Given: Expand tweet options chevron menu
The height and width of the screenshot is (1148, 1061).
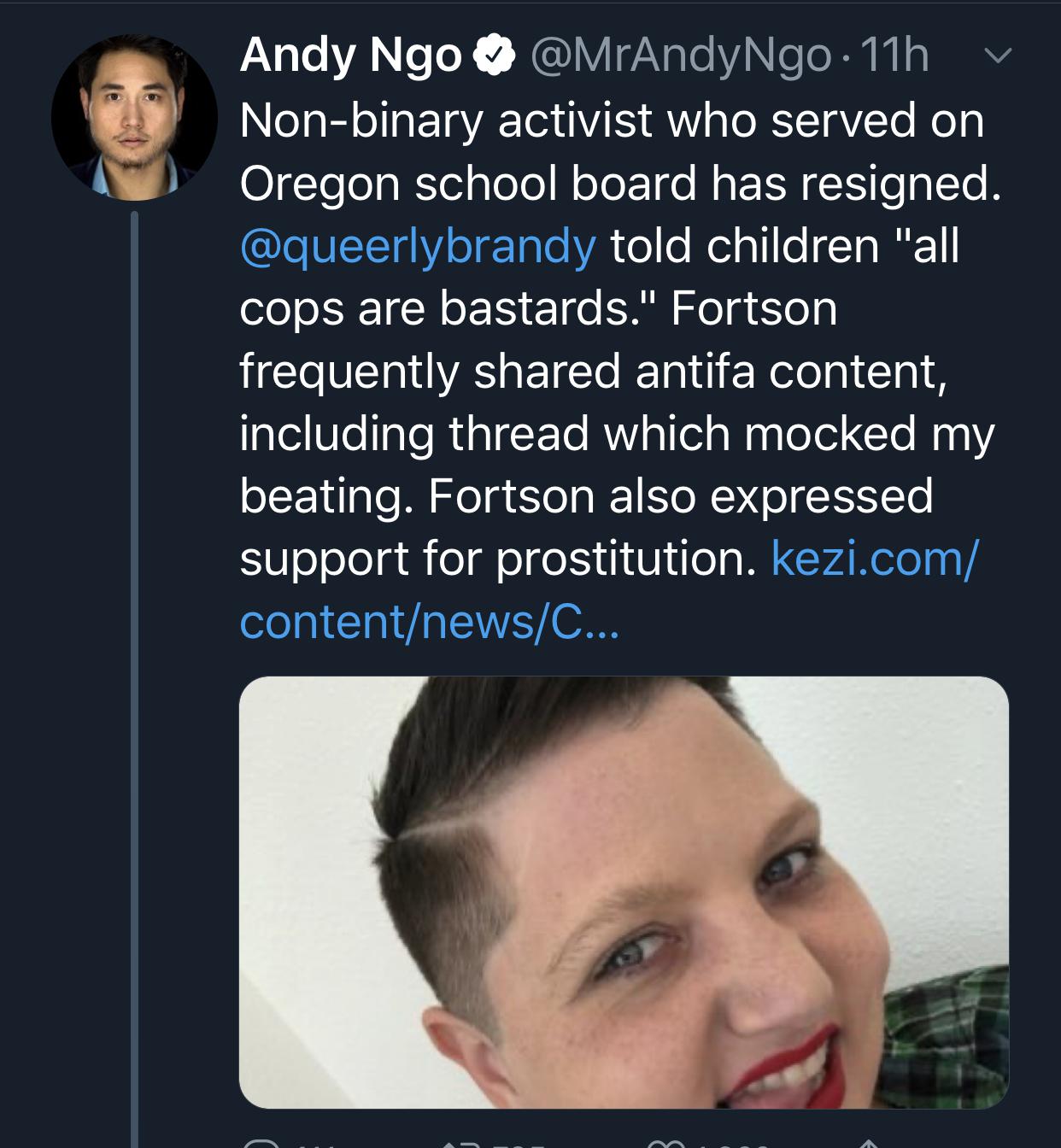Looking at the screenshot, I should point(997,56).
